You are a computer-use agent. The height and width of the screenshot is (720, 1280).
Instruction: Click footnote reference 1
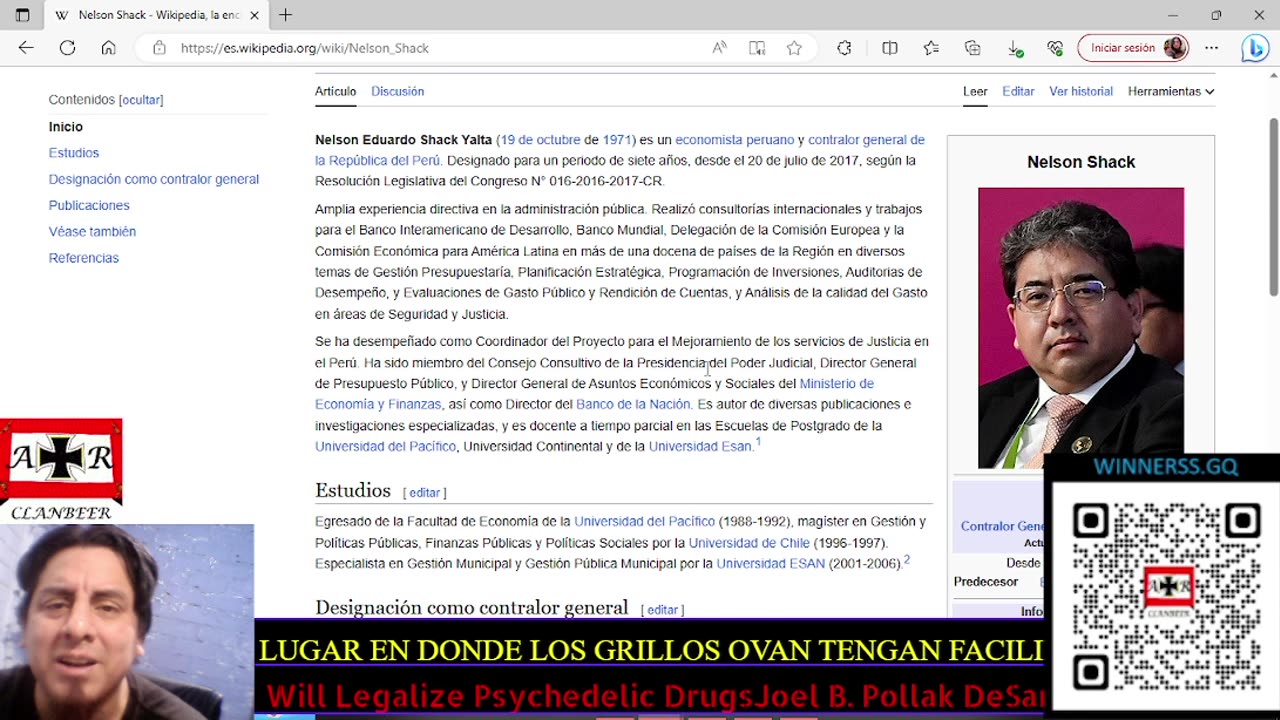click(758, 442)
